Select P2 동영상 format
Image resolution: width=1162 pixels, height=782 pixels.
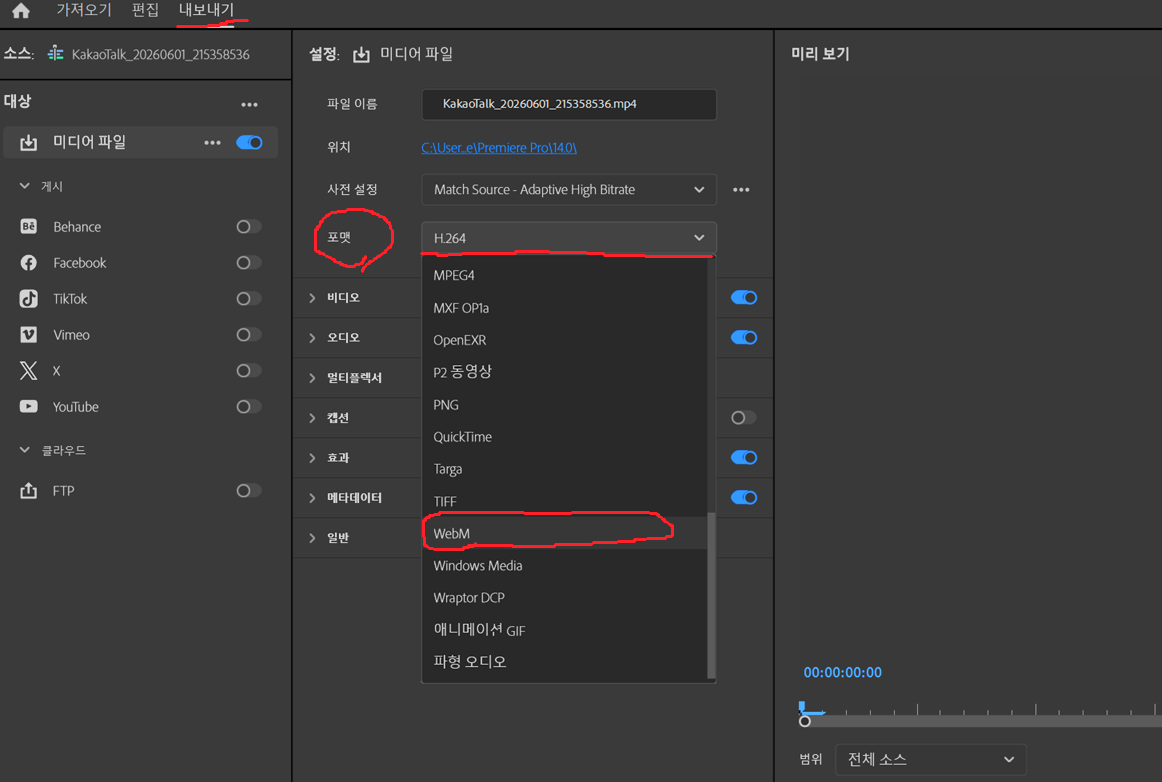point(565,372)
